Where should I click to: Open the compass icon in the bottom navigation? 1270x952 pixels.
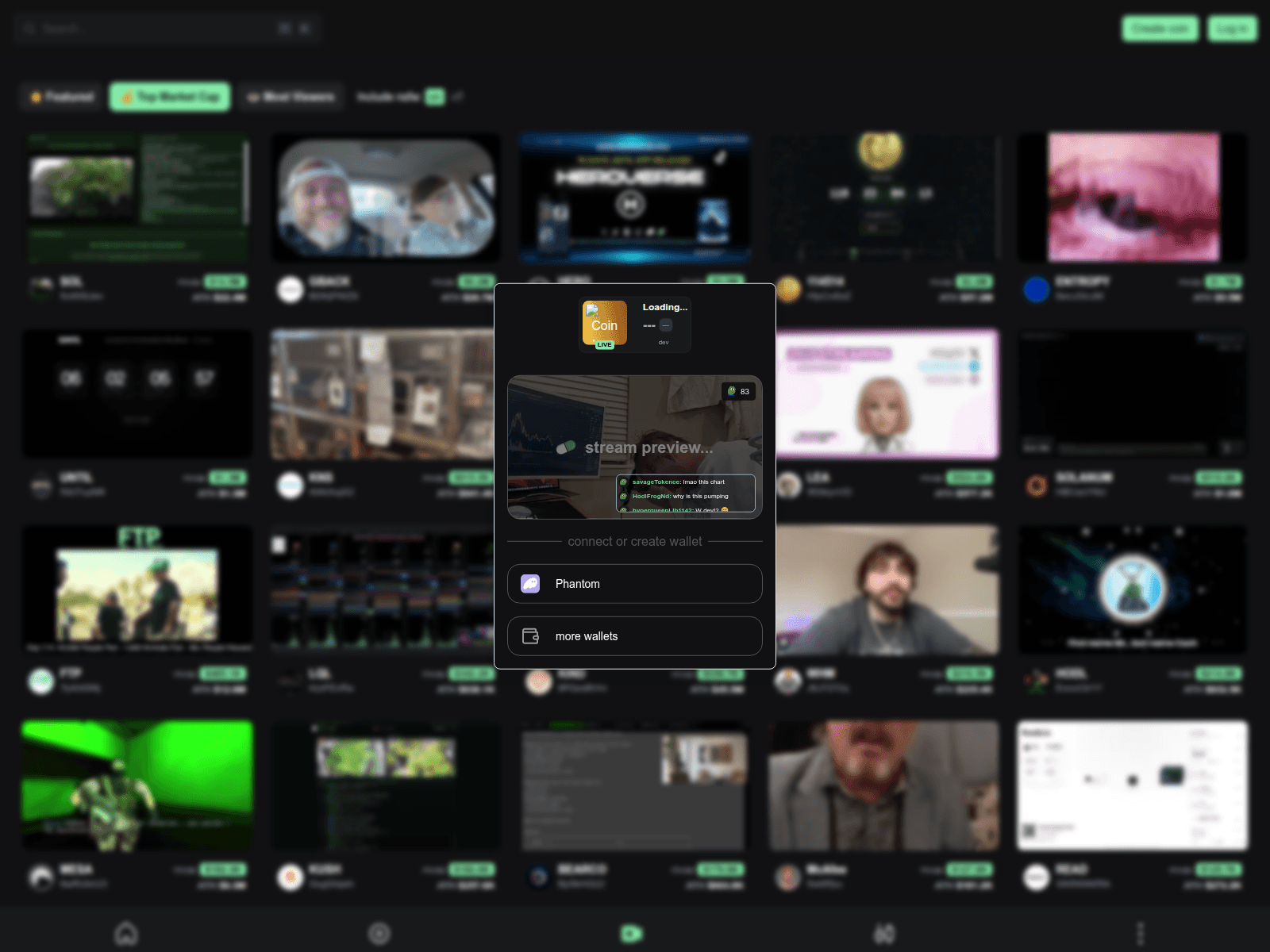379,934
